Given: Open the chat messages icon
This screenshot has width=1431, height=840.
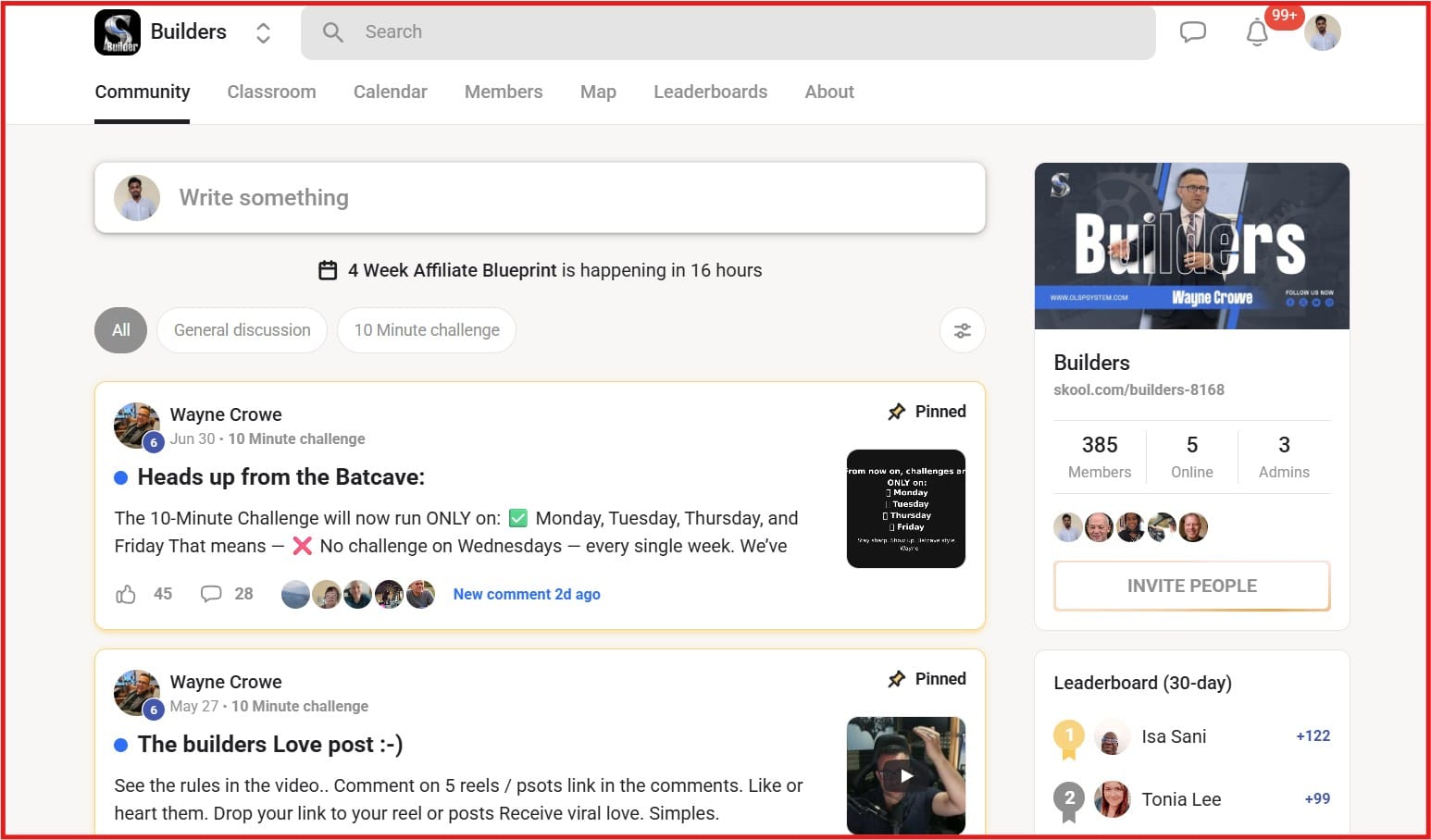Looking at the screenshot, I should point(1192,32).
